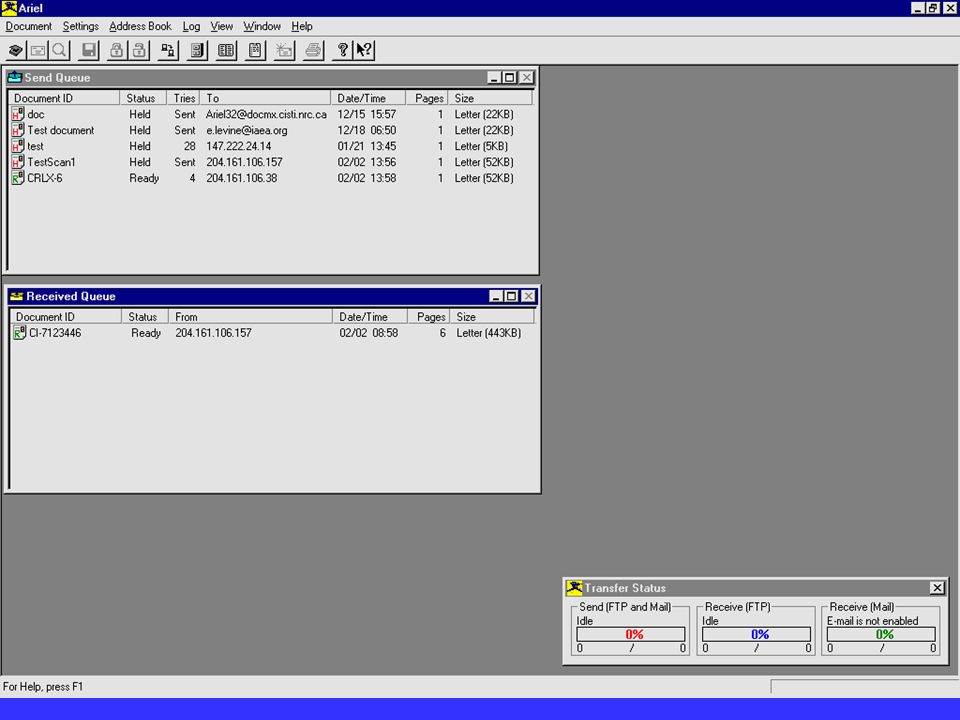Screen dimensions: 960x720
Task: Click the envelope send icon in toolbar
Action: click(x=38, y=50)
